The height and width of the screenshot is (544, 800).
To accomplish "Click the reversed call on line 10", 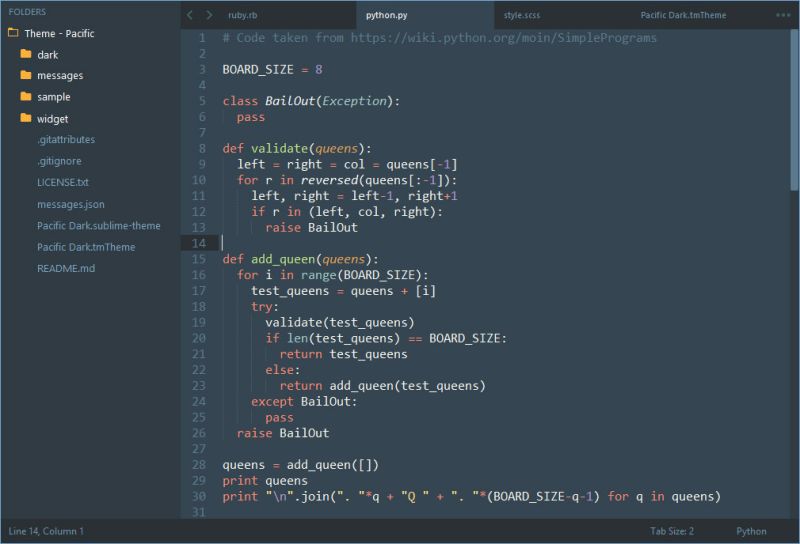I will 329,180.
